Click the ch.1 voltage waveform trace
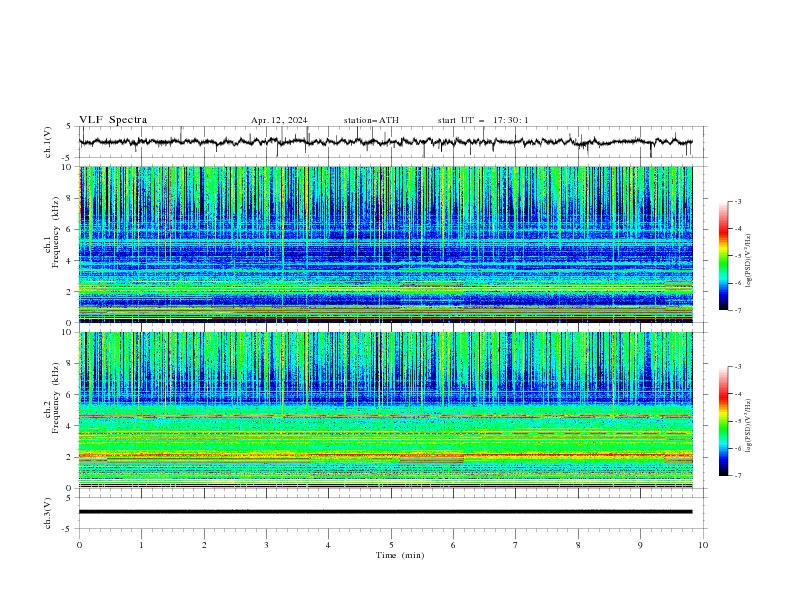 click(x=386, y=142)
